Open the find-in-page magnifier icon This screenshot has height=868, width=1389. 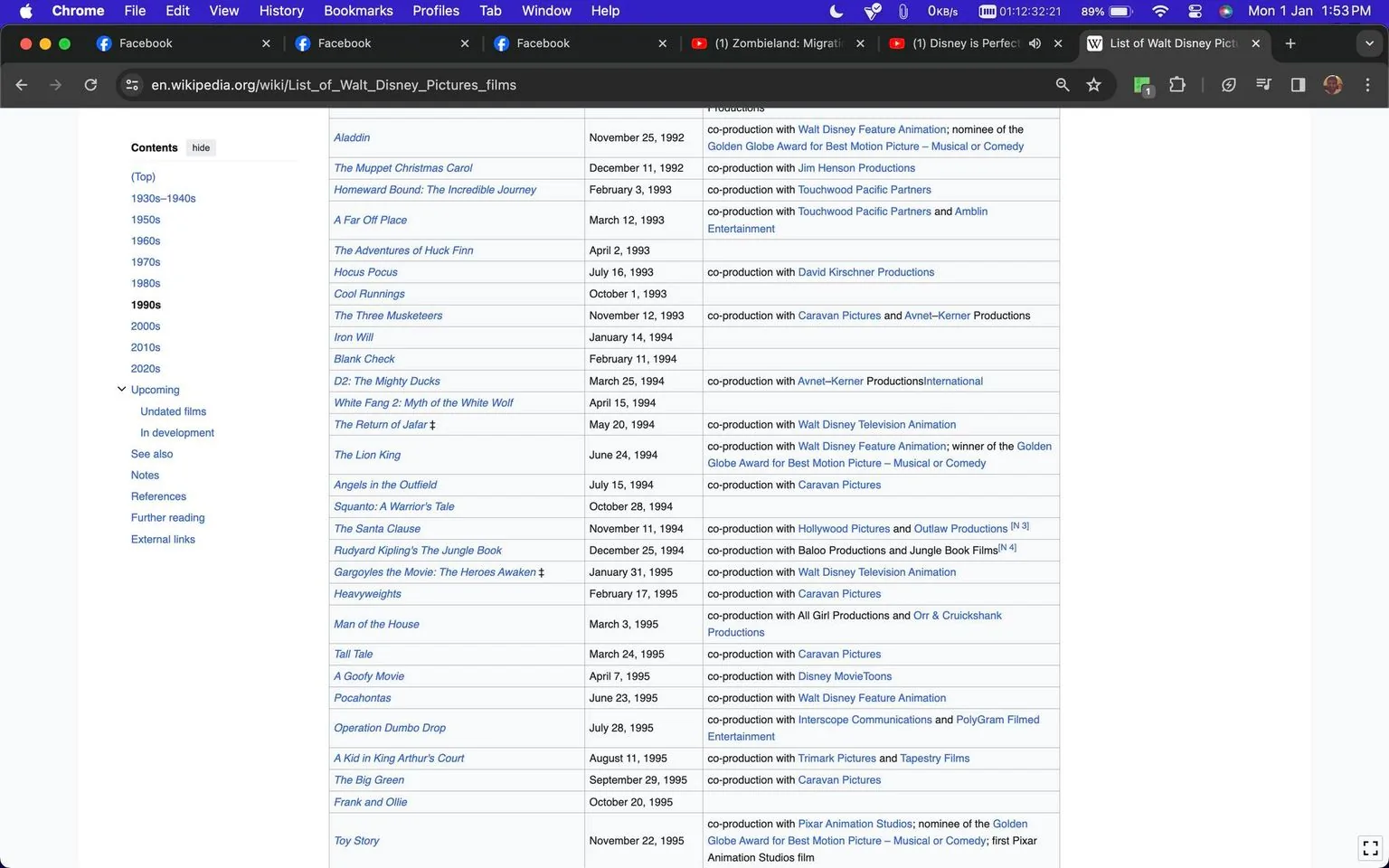(x=1062, y=84)
